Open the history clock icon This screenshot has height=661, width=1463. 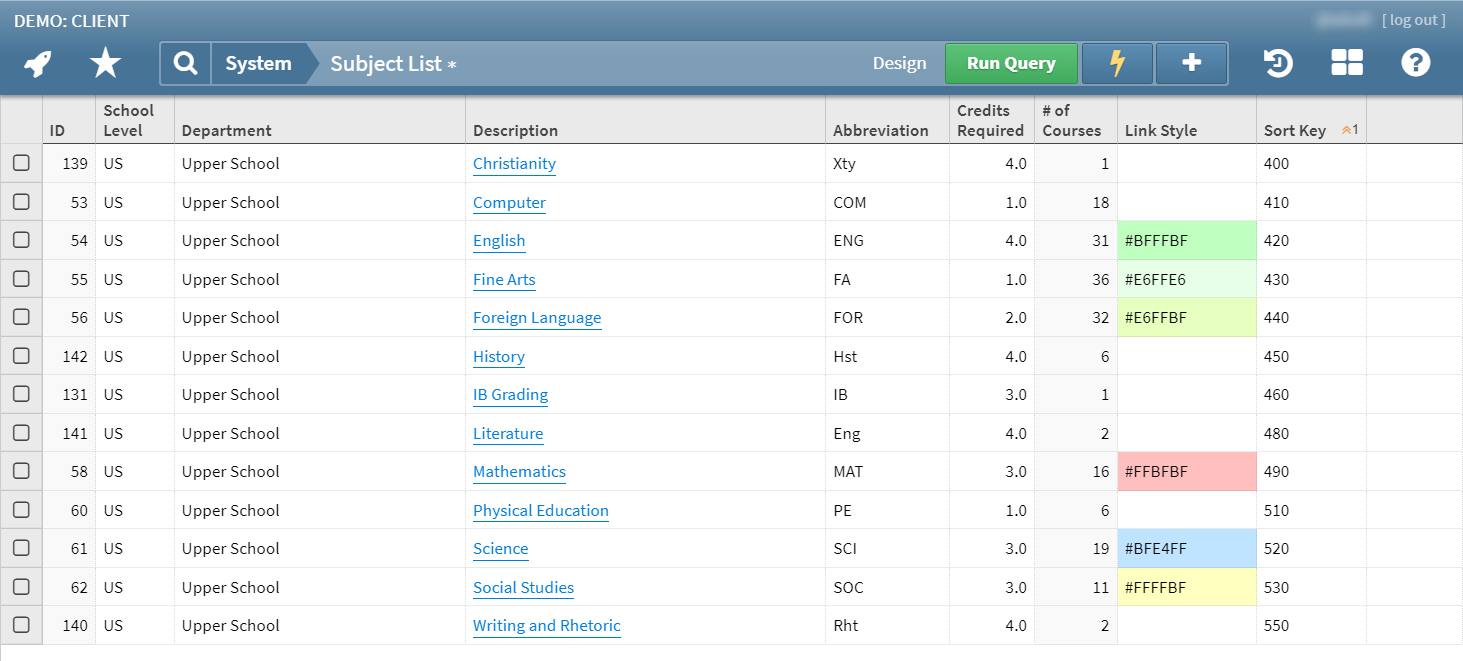coord(1277,64)
